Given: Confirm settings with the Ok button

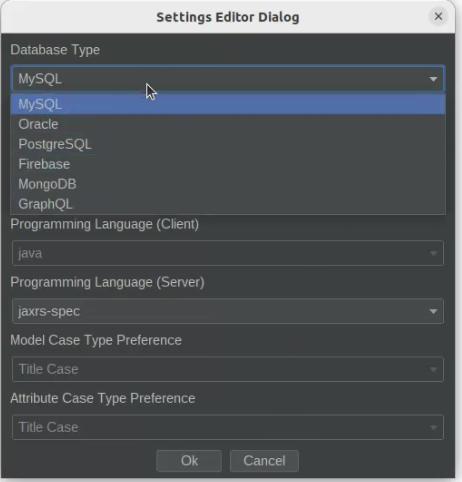Looking at the screenshot, I should (189, 461).
